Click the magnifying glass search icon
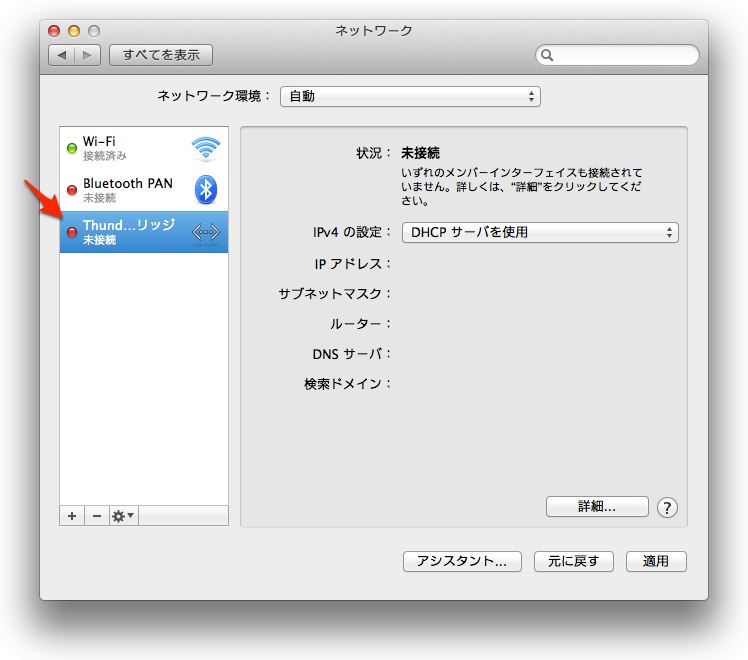748x660 pixels. coord(547,55)
